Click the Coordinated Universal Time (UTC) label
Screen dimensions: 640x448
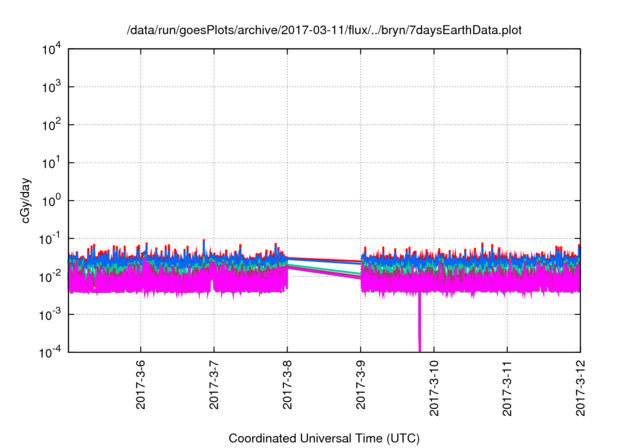point(324,438)
